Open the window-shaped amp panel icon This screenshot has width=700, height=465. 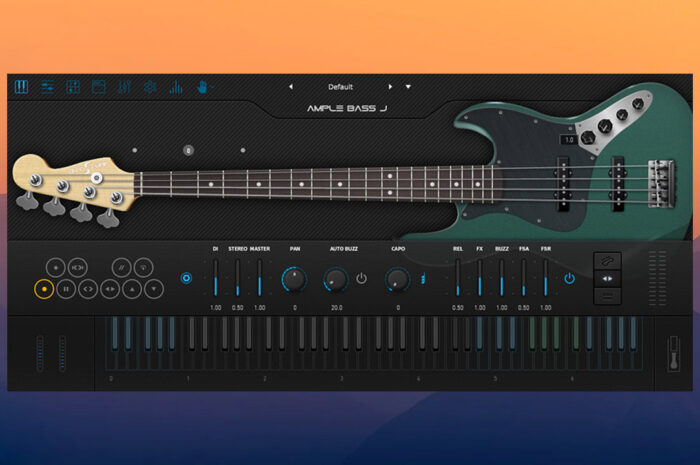99,87
